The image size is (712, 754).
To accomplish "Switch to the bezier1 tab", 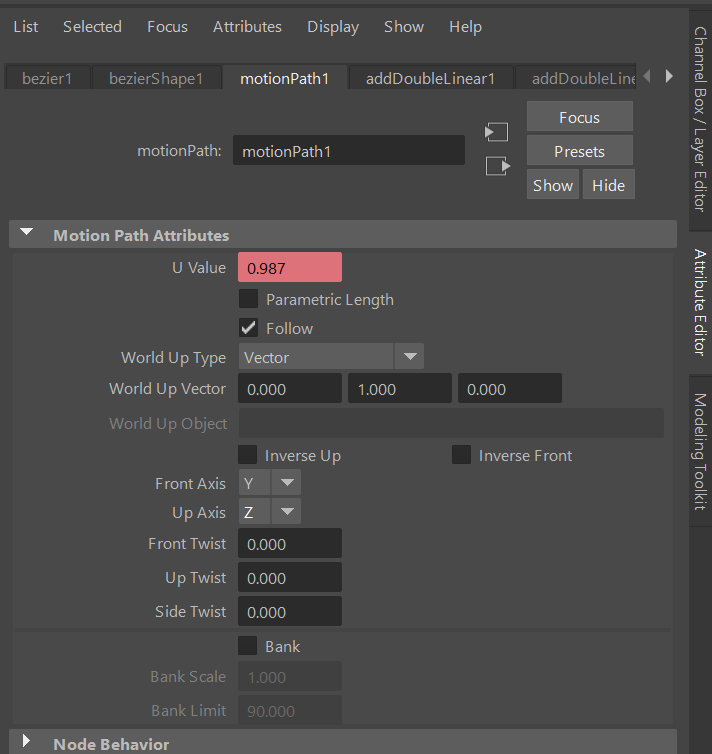I will (47, 78).
